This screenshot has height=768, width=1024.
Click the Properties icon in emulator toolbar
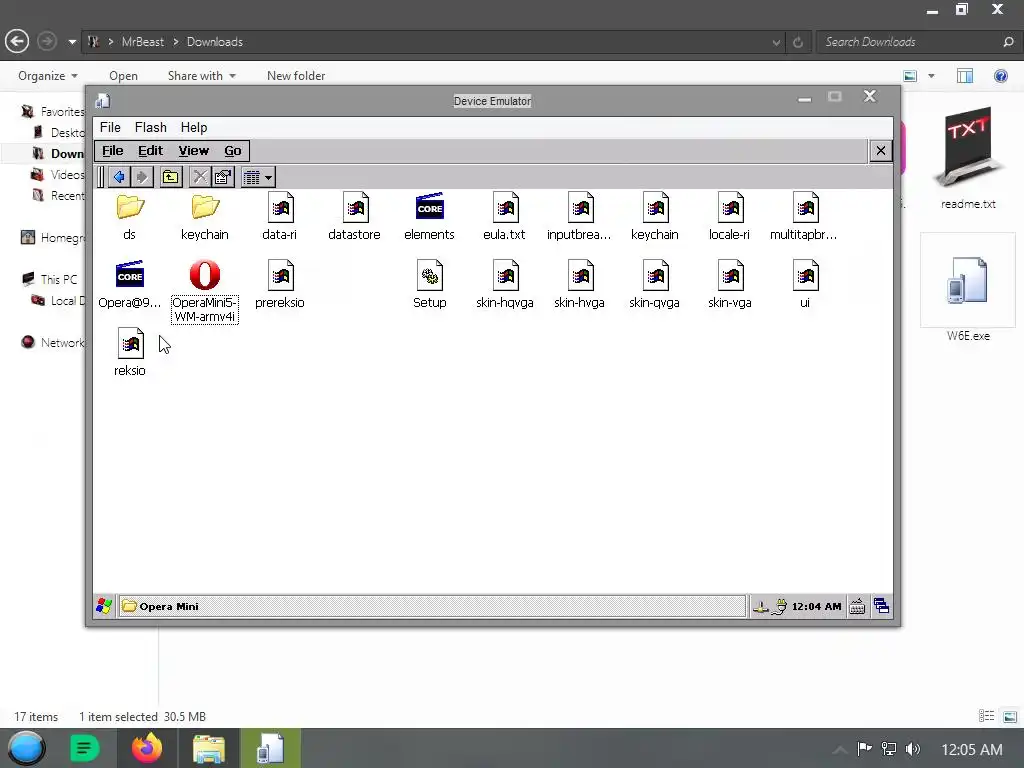(223, 177)
